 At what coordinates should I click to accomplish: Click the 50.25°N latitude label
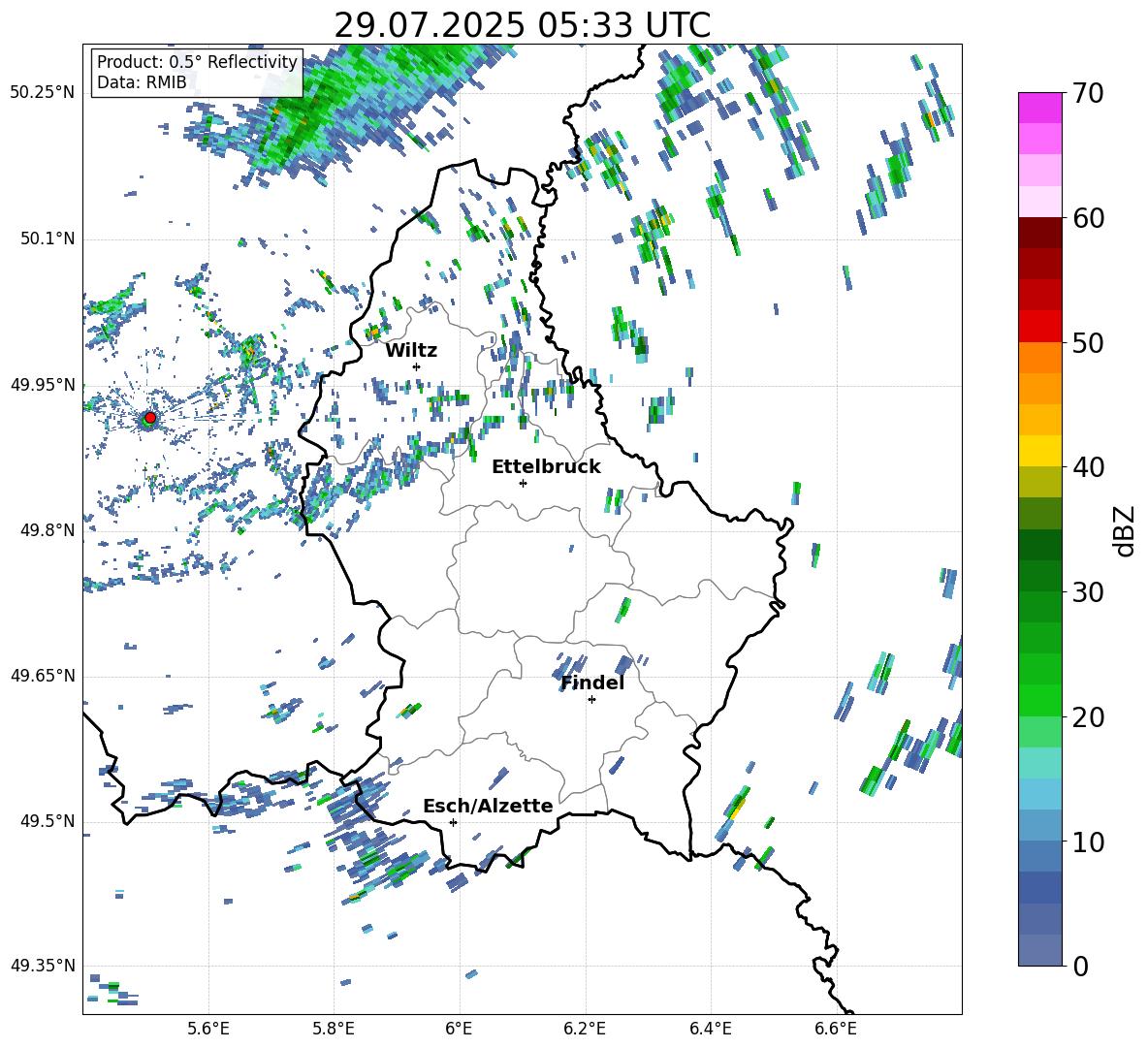click(x=42, y=93)
